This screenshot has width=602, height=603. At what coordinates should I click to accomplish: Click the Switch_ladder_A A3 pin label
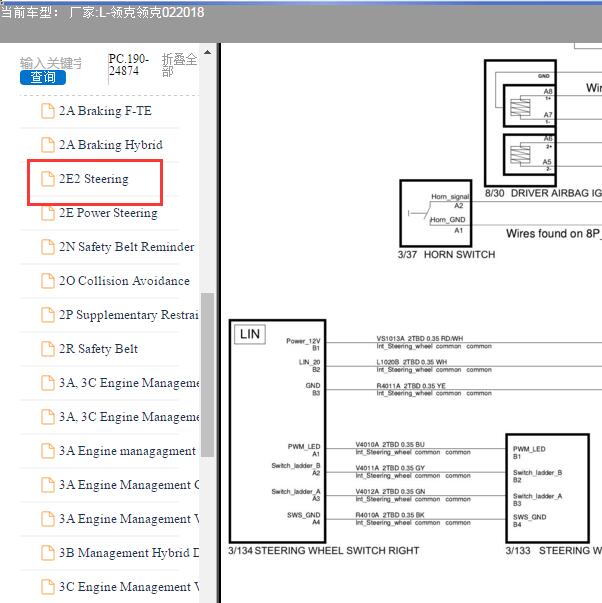point(296,495)
